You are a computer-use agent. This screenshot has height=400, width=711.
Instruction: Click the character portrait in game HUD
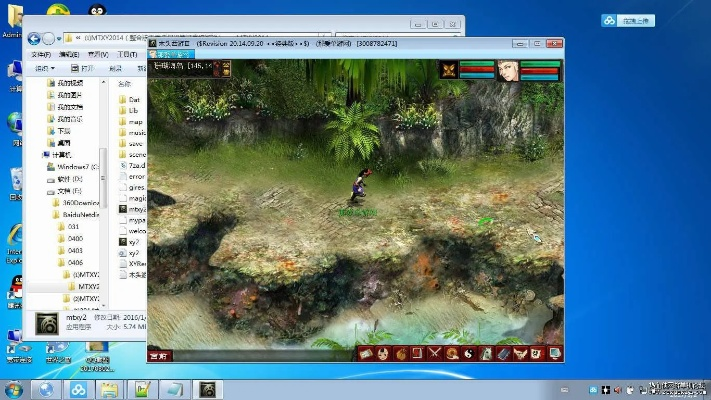pyautogui.click(x=509, y=71)
